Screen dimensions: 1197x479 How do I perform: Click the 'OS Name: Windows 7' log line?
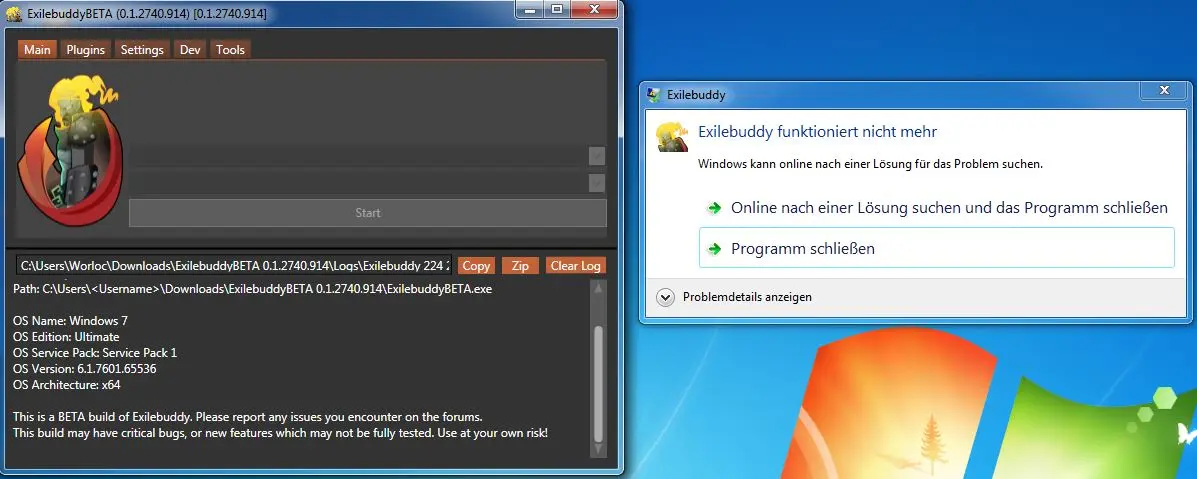70,321
